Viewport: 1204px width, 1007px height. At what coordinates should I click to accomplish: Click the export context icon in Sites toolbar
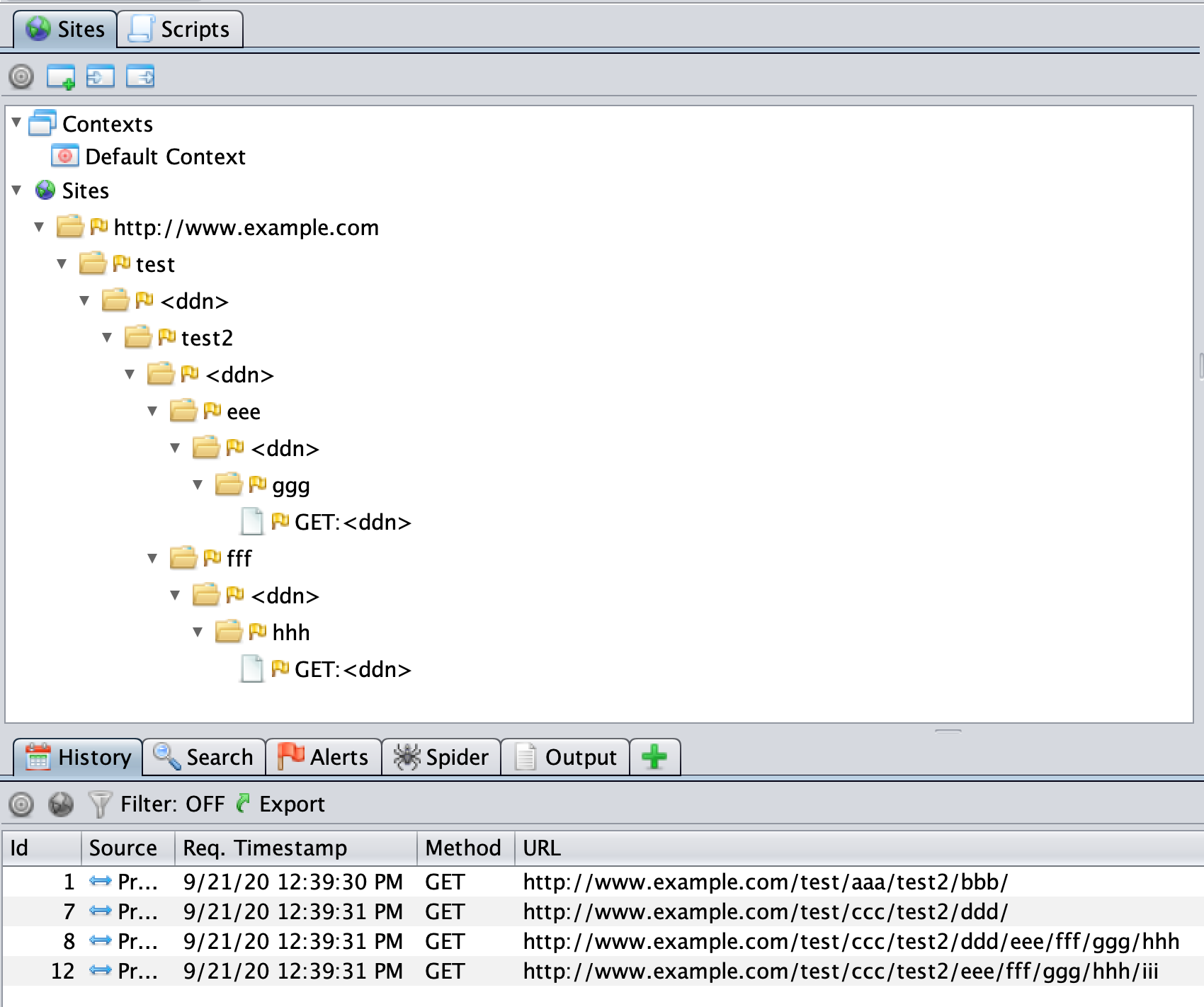point(140,76)
